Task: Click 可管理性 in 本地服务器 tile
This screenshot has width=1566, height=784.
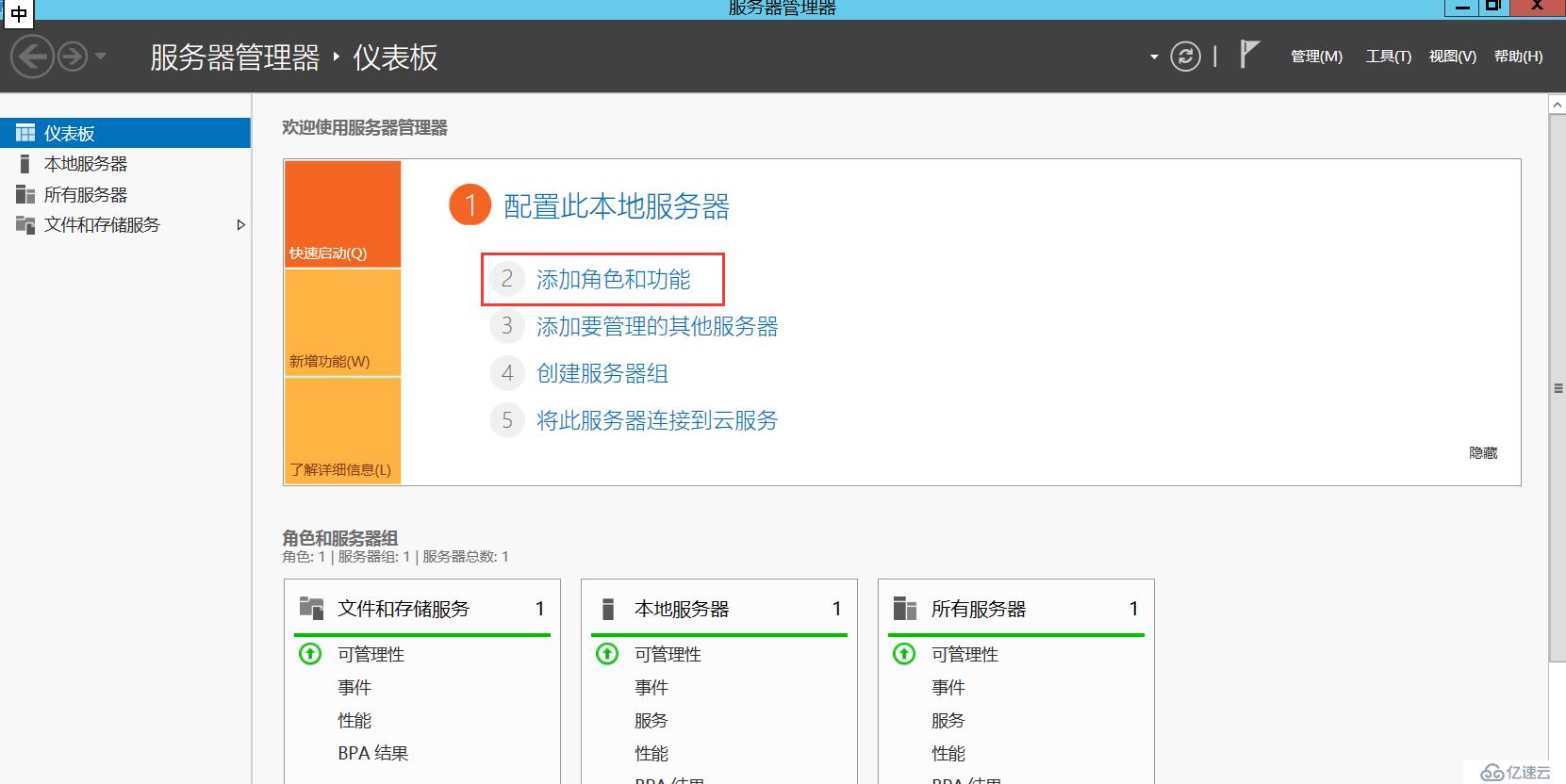Action: (668, 654)
